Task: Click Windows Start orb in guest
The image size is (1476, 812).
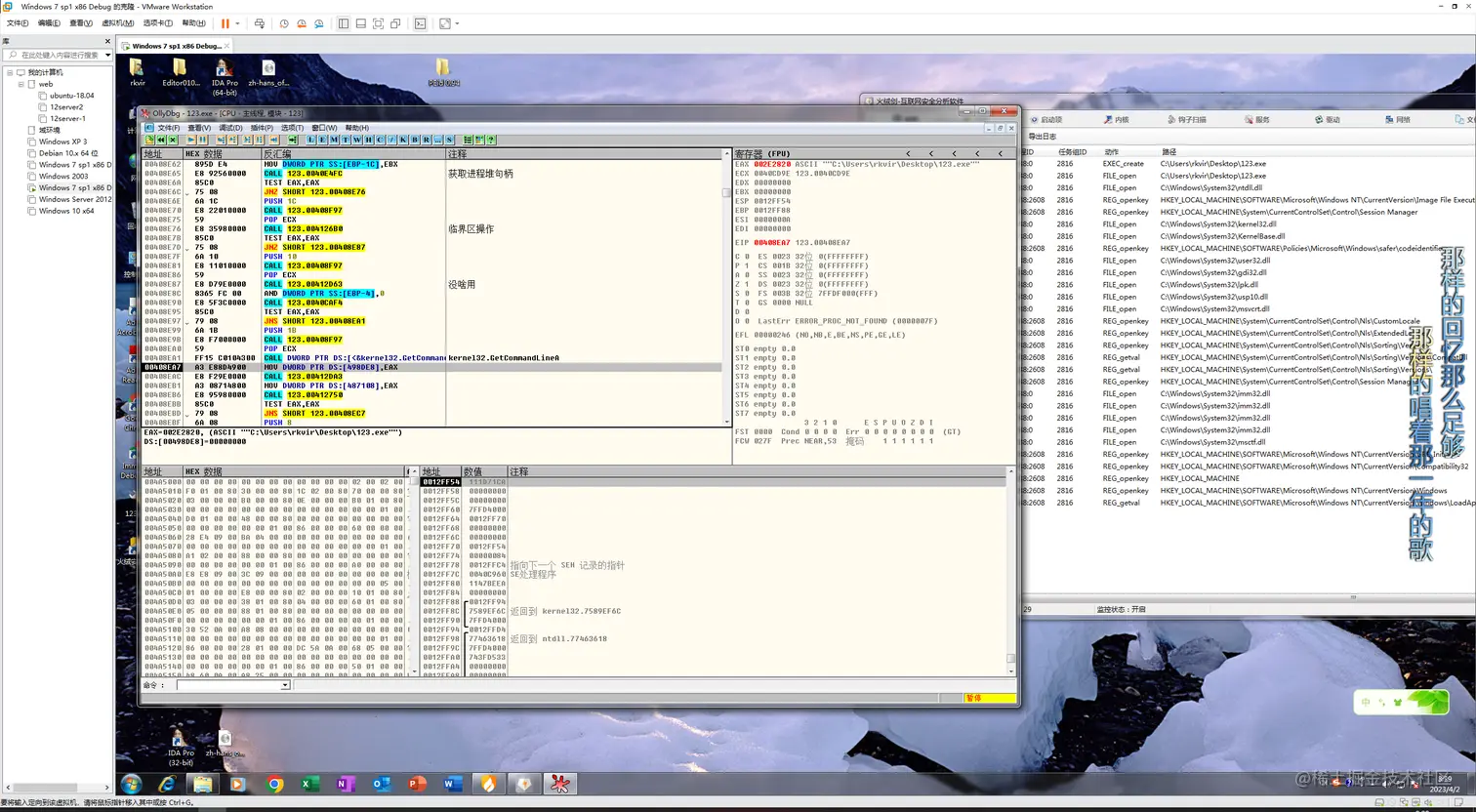Action: (x=132, y=784)
